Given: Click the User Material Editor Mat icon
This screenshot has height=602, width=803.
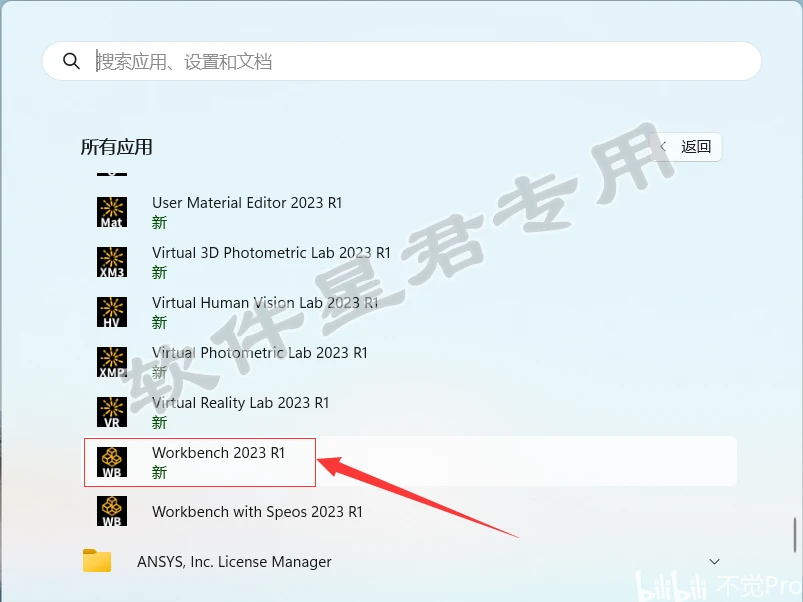Looking at the screenshot, I should 112,212.
